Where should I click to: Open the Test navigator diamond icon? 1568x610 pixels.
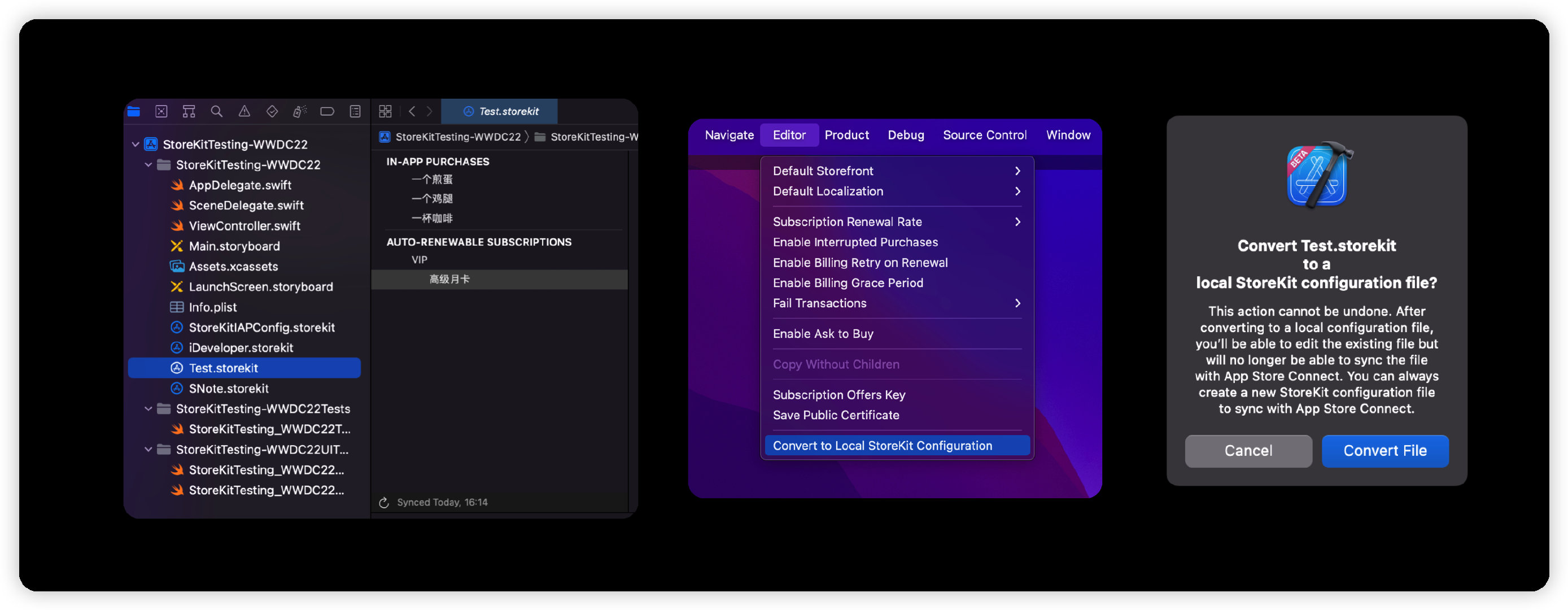pyautogui.click(x=272, y=111)
